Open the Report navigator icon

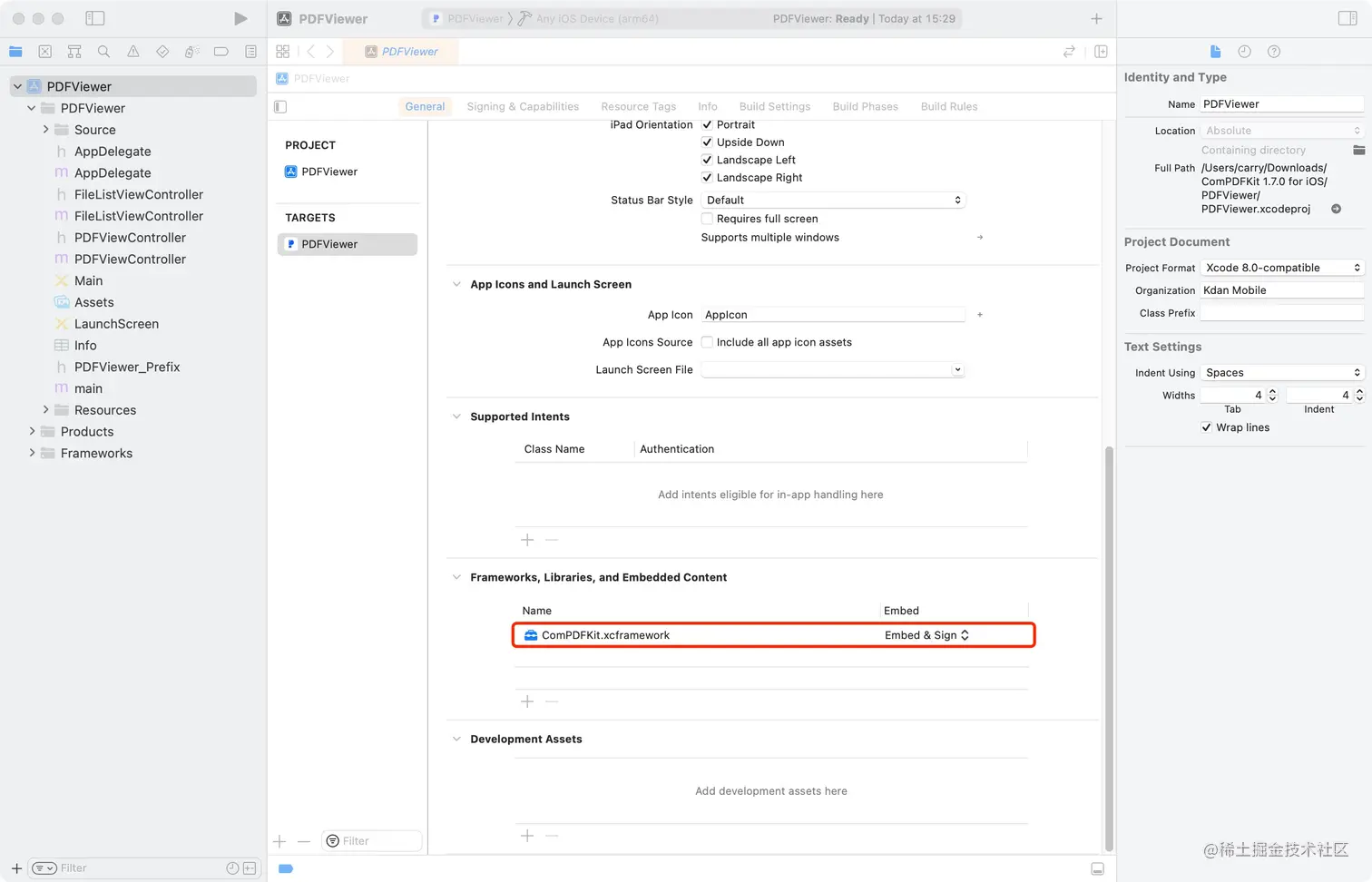(x=250, y=52)
